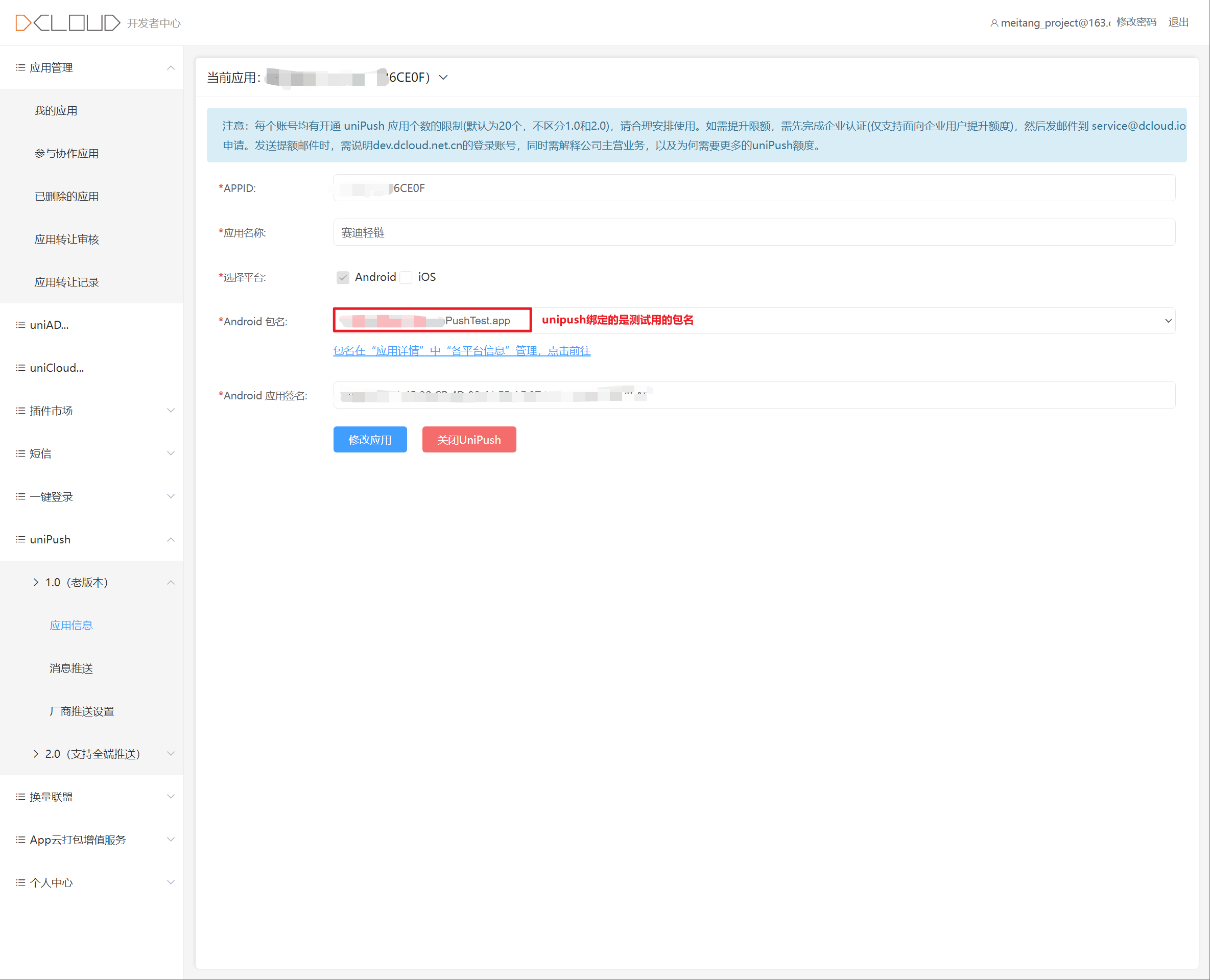This screenshot has width=1210, height=980.
Task: Expand the 换量联盟 section chevron
Action: coord(171,797)
